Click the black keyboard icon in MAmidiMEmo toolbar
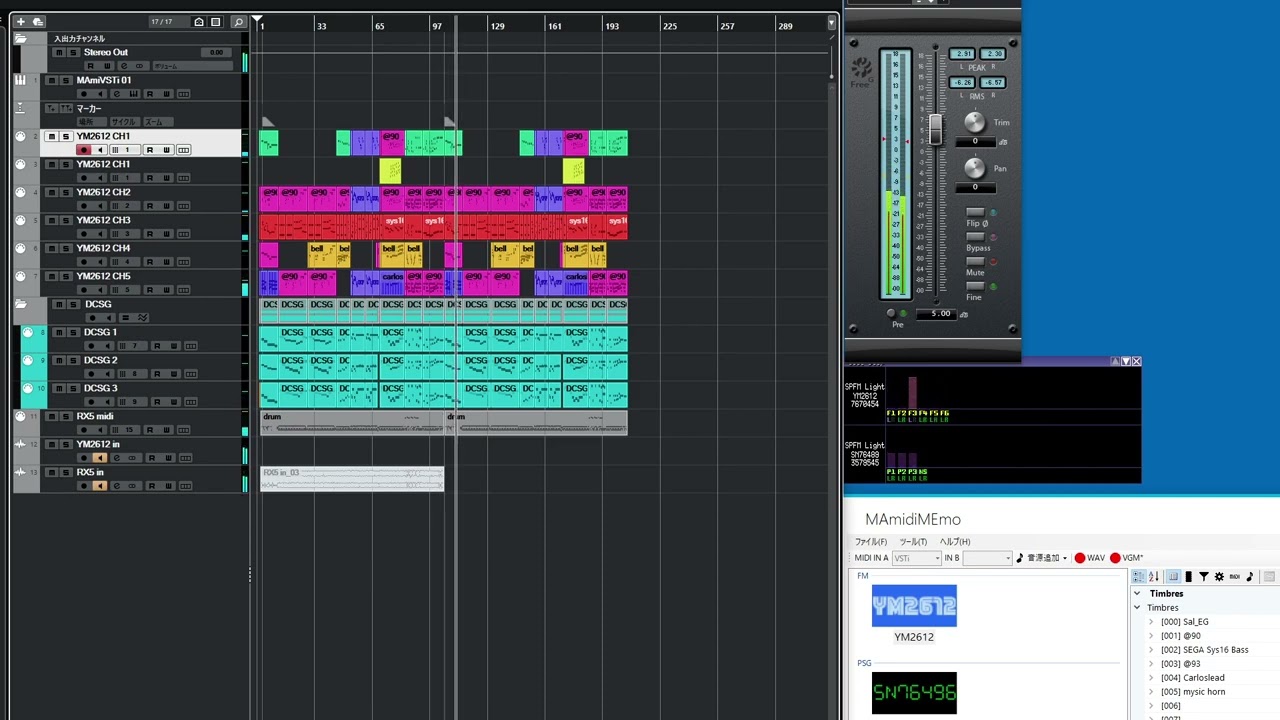 point(1189,577)
